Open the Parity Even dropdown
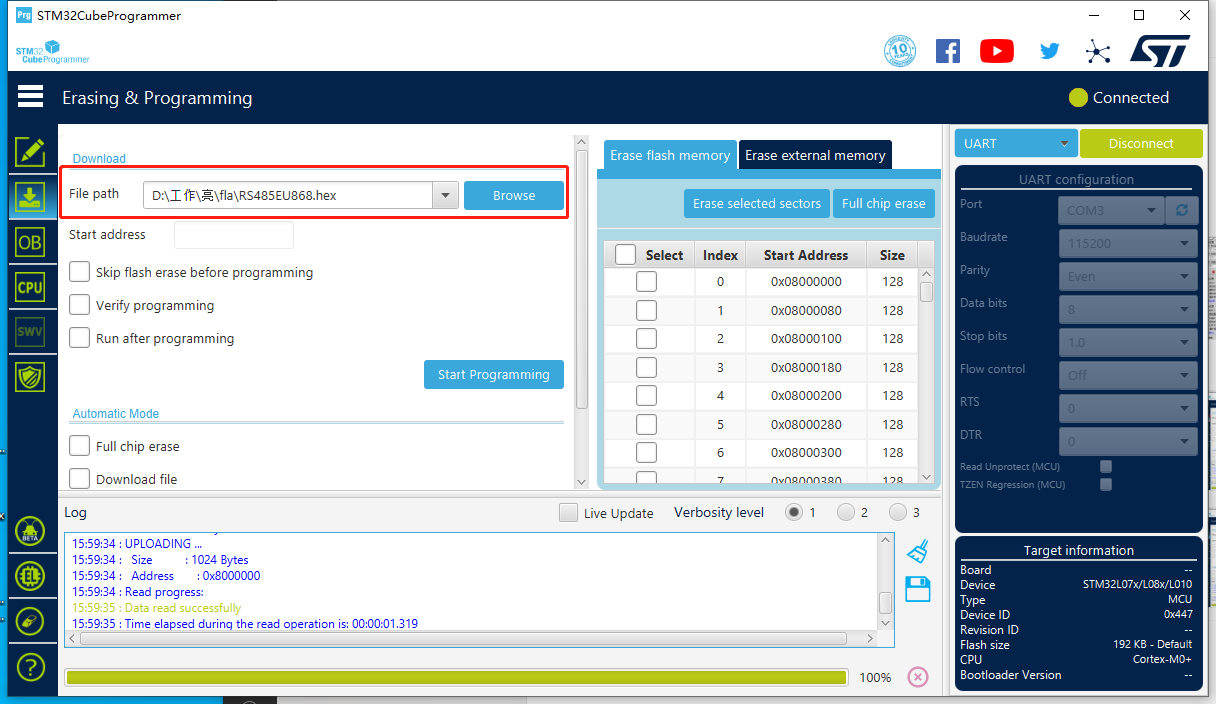 pyautogui.click(x=1128, y=276)
